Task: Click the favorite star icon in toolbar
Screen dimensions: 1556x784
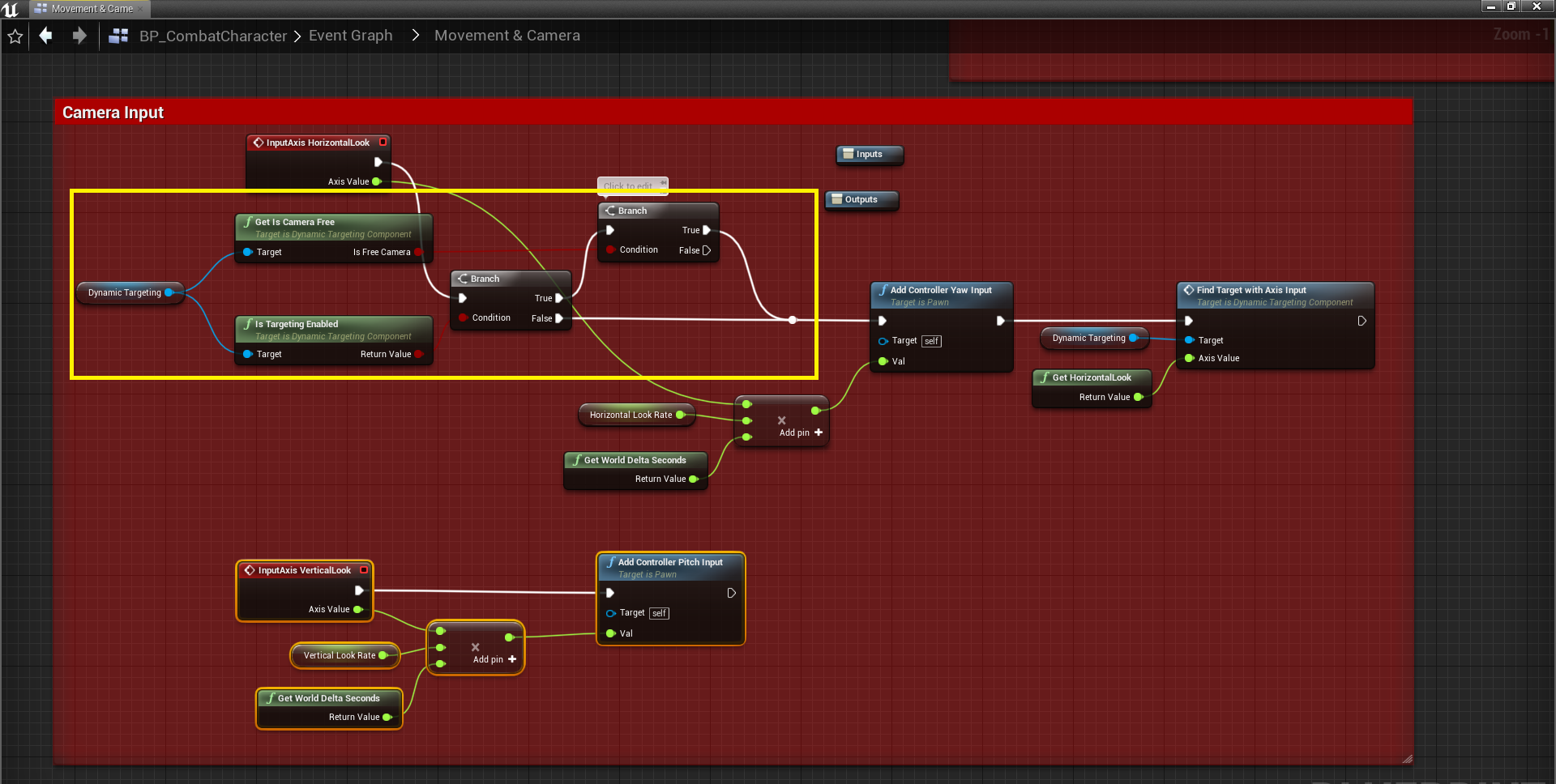Action: tap(15, 36)
